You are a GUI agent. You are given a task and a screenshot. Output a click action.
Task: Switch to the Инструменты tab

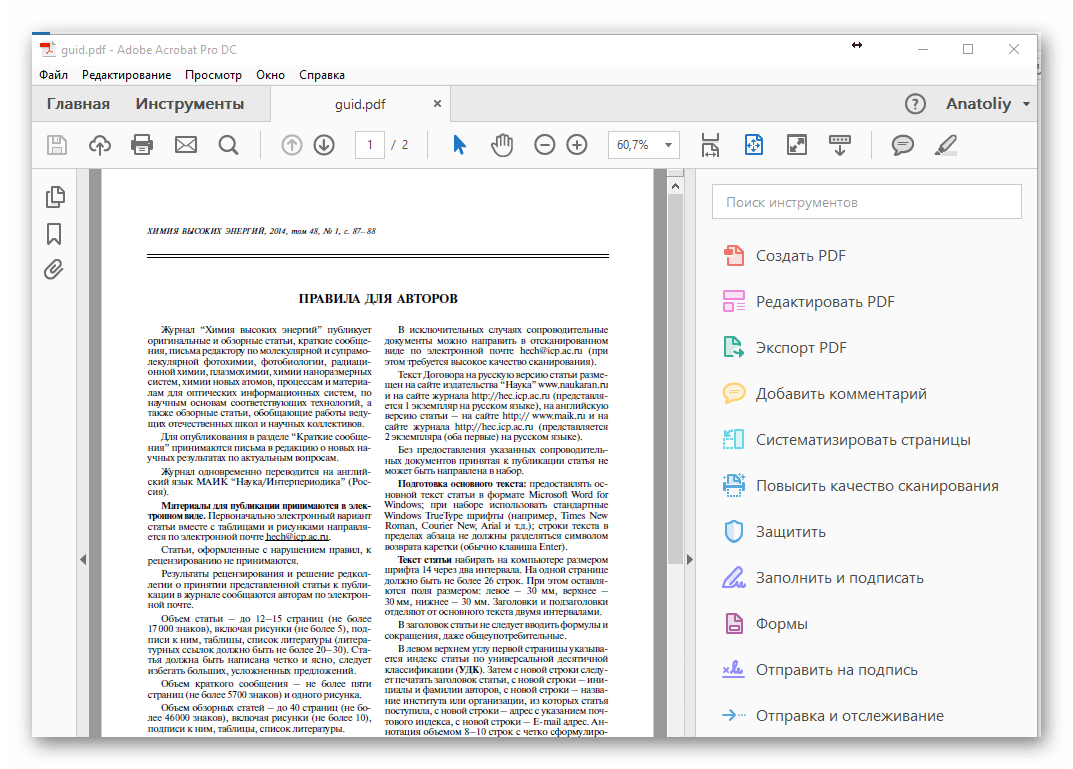(190, 104)
